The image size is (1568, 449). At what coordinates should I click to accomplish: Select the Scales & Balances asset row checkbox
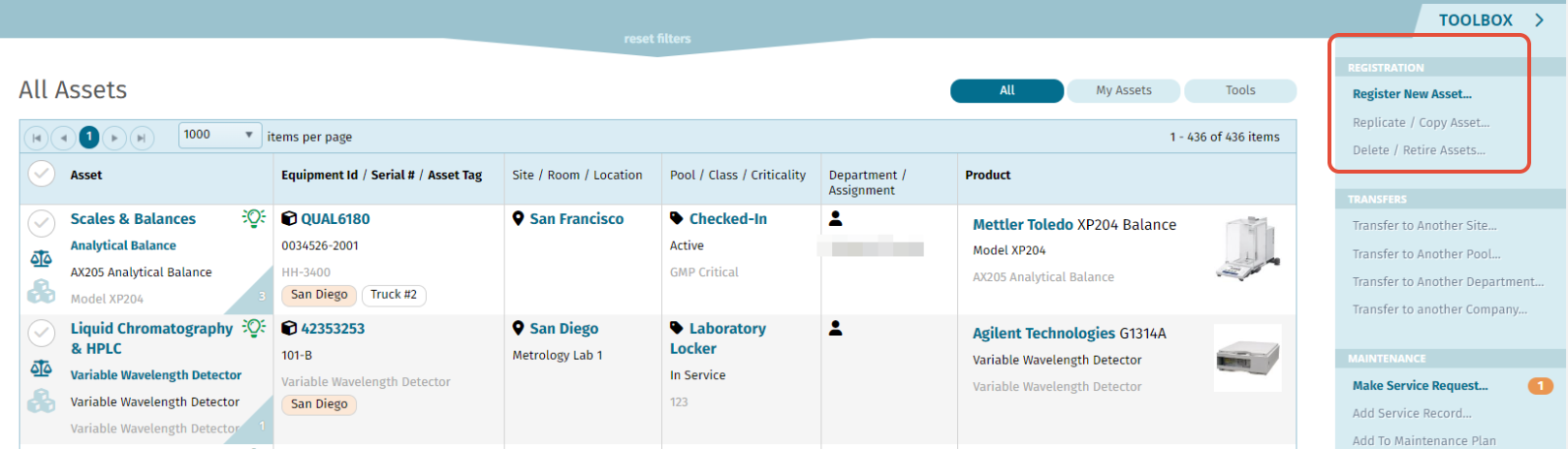click(x=41, y=223)
